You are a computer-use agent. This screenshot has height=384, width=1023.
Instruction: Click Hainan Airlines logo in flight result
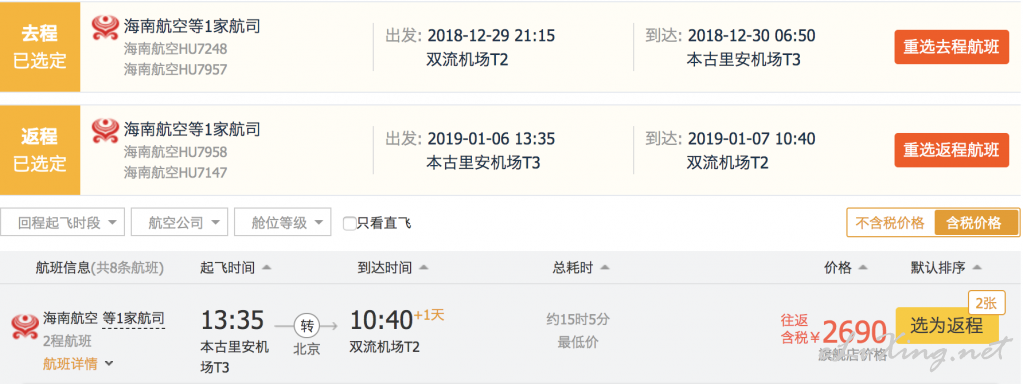click(x=25, y=327)
